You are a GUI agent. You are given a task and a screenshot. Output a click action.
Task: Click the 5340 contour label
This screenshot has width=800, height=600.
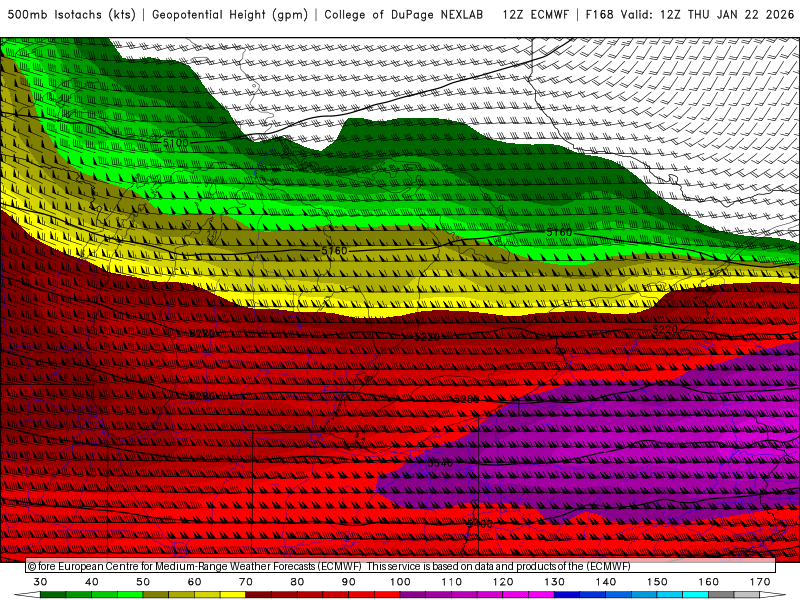[440, 463]
